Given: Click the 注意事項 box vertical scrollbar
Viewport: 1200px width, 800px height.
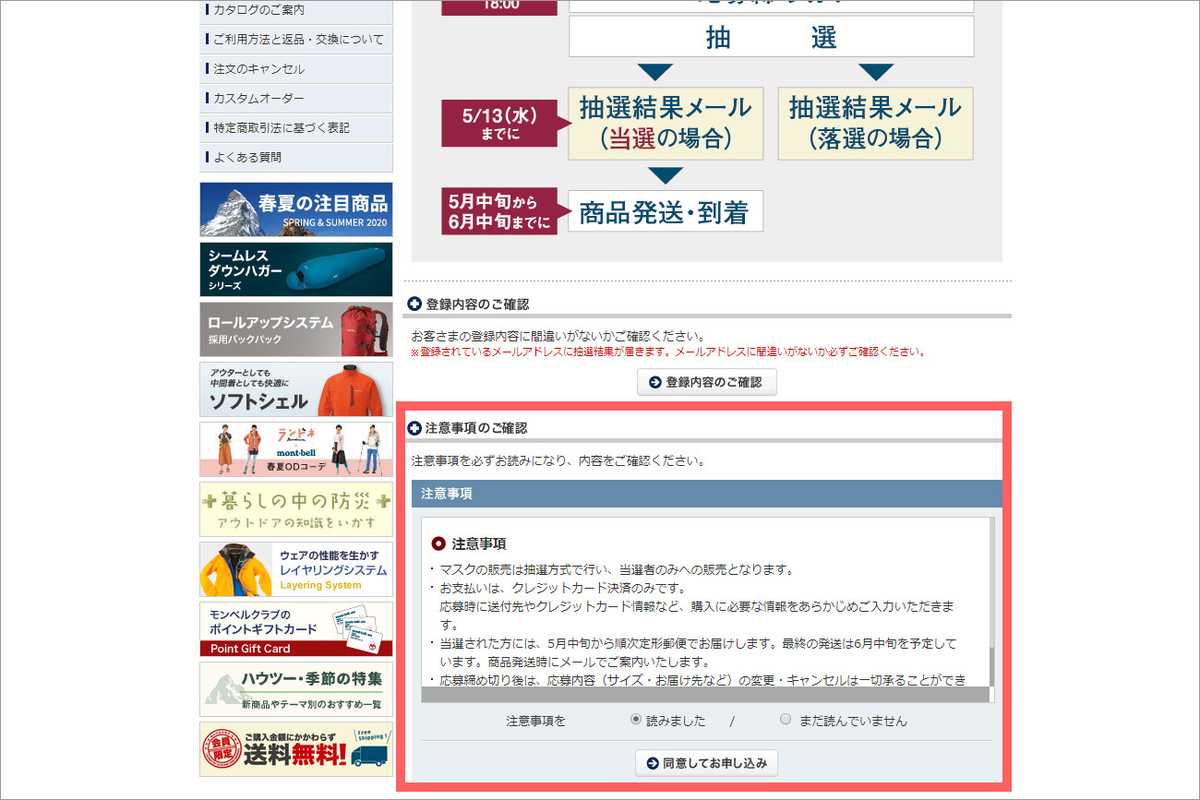Looking at the screenshot, I should pyautogui.click(x=992, y=602).
